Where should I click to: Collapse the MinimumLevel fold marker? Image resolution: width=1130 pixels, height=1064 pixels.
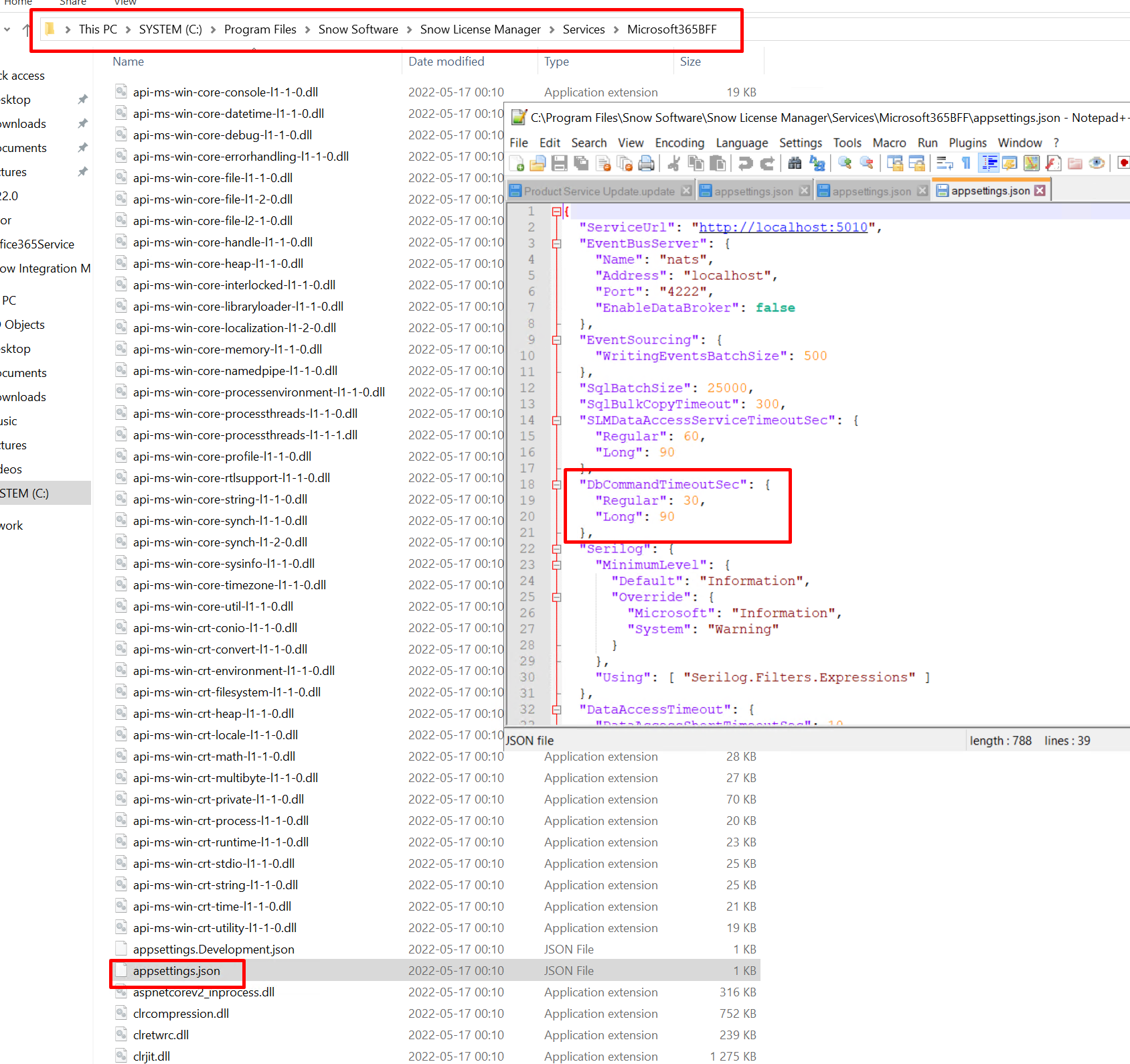(x=556, y=565)
